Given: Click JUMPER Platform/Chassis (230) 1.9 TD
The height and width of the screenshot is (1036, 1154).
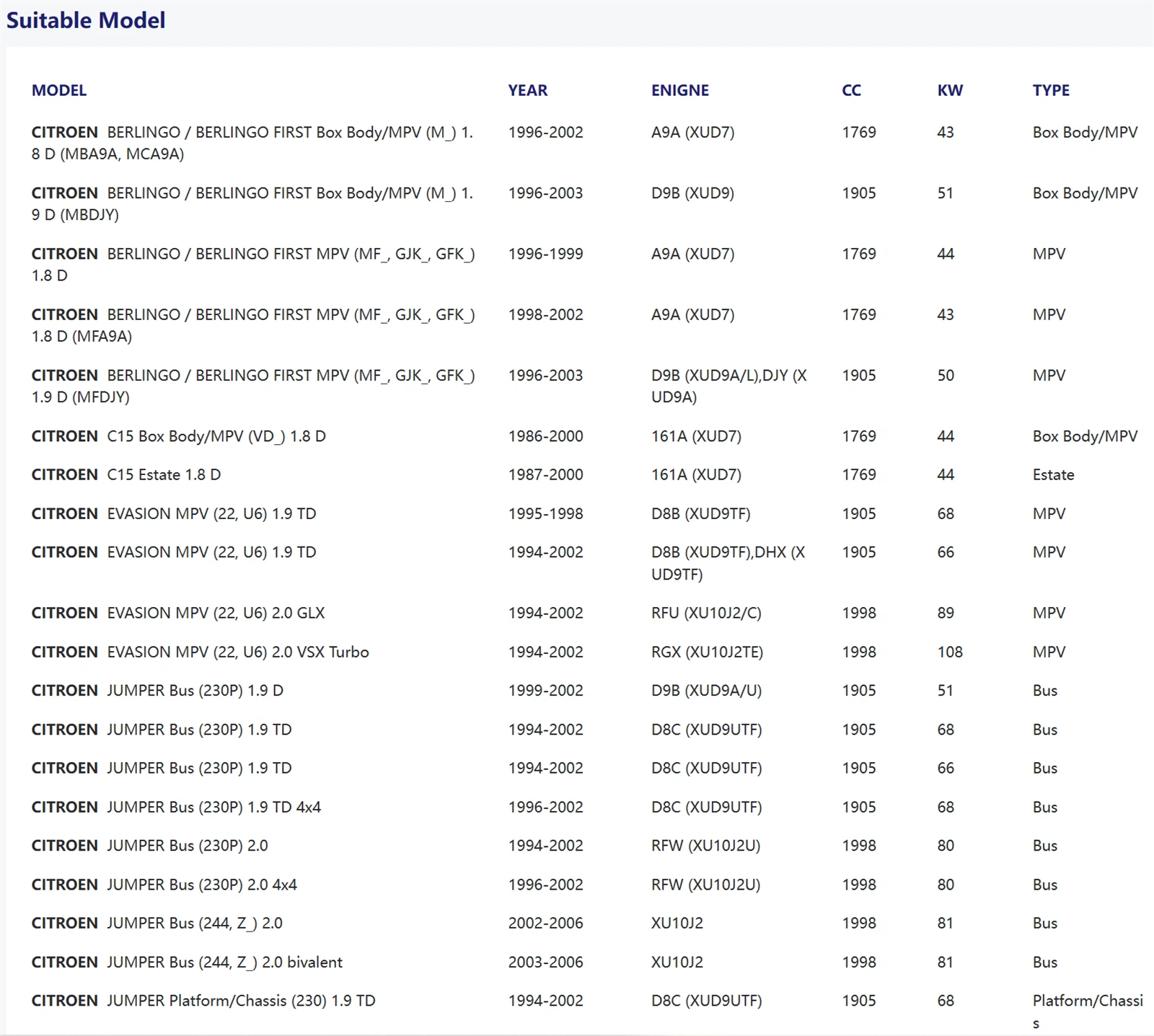Looking at the screenshot, I should pos(203,1001).
